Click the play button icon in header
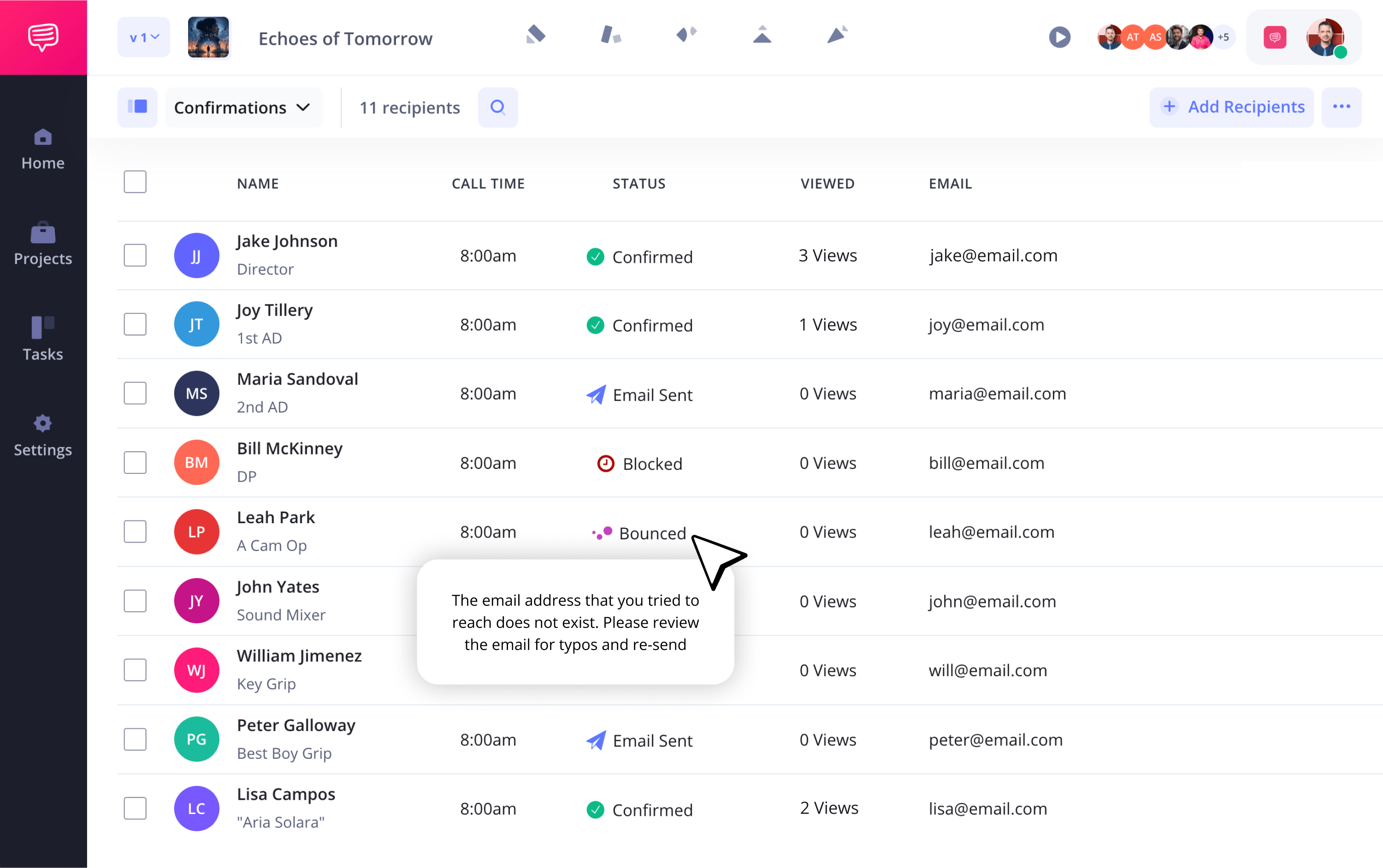The height and width of the screenshot is (868, 1383). (x=1059, y=37)
